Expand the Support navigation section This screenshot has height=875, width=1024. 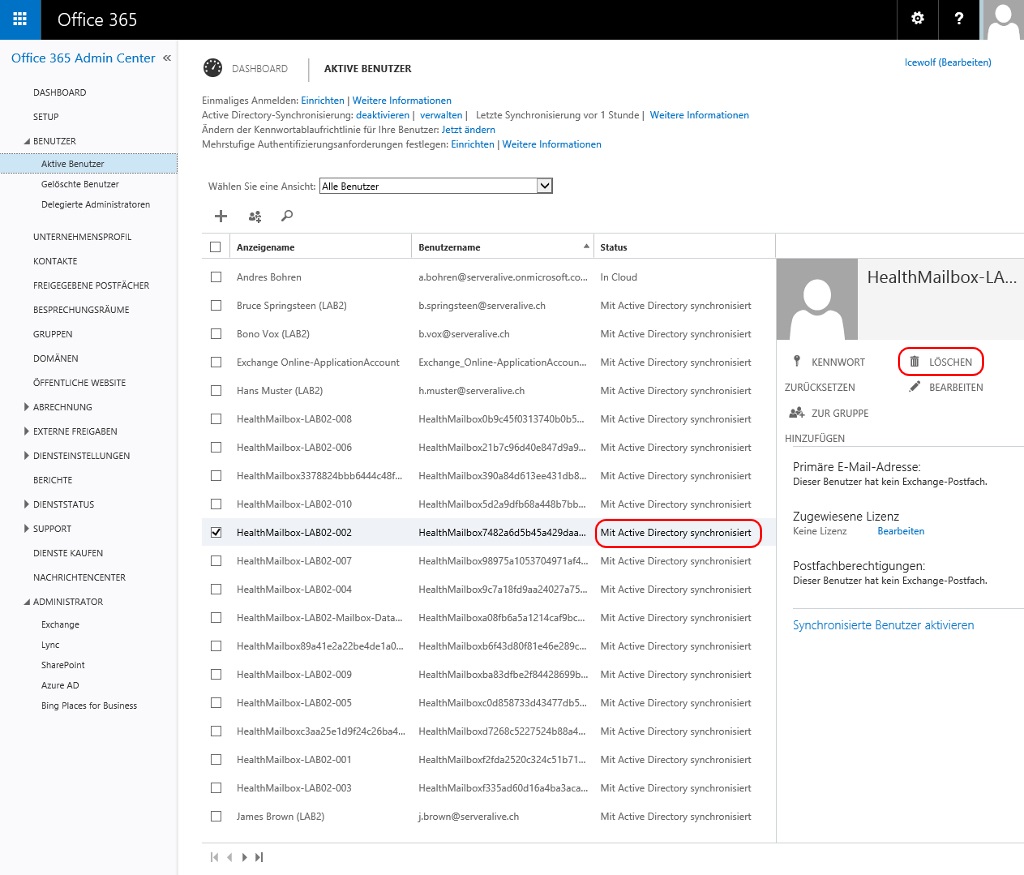click(27, 528)
